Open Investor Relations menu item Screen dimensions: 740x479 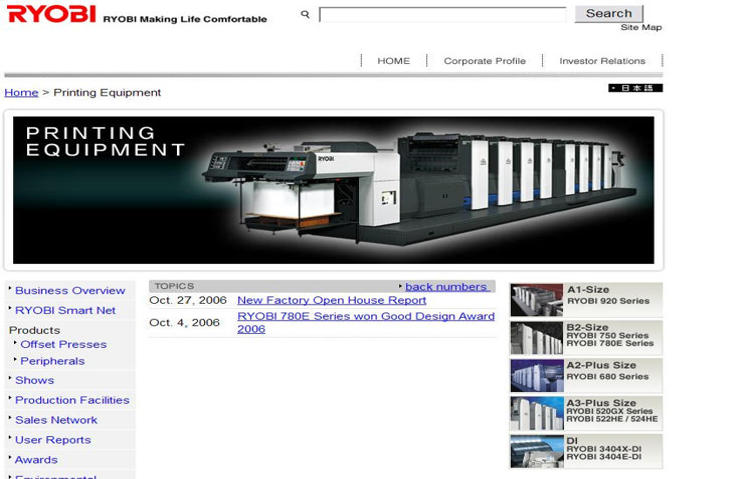602,61
